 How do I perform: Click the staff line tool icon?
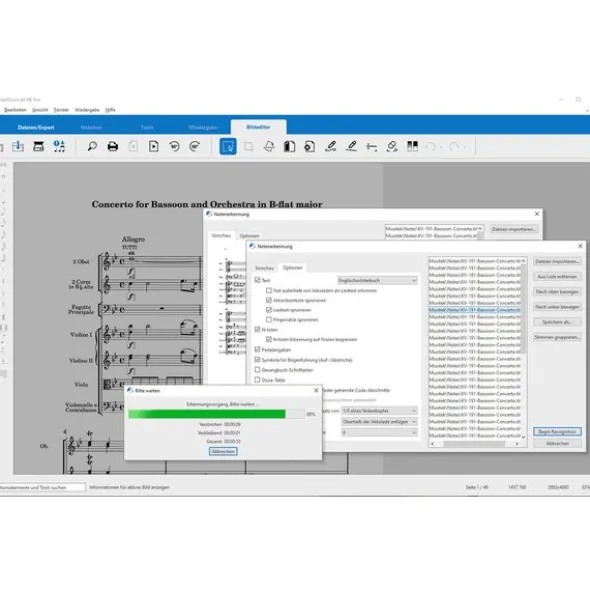(x=372, y=146)
